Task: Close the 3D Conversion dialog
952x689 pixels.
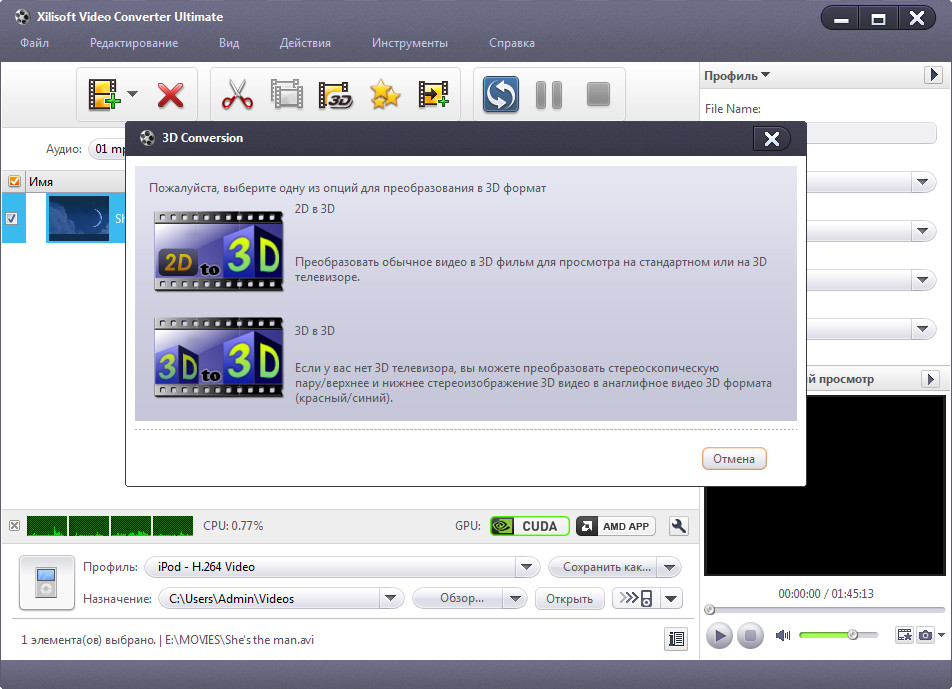Action: (772, 139)
